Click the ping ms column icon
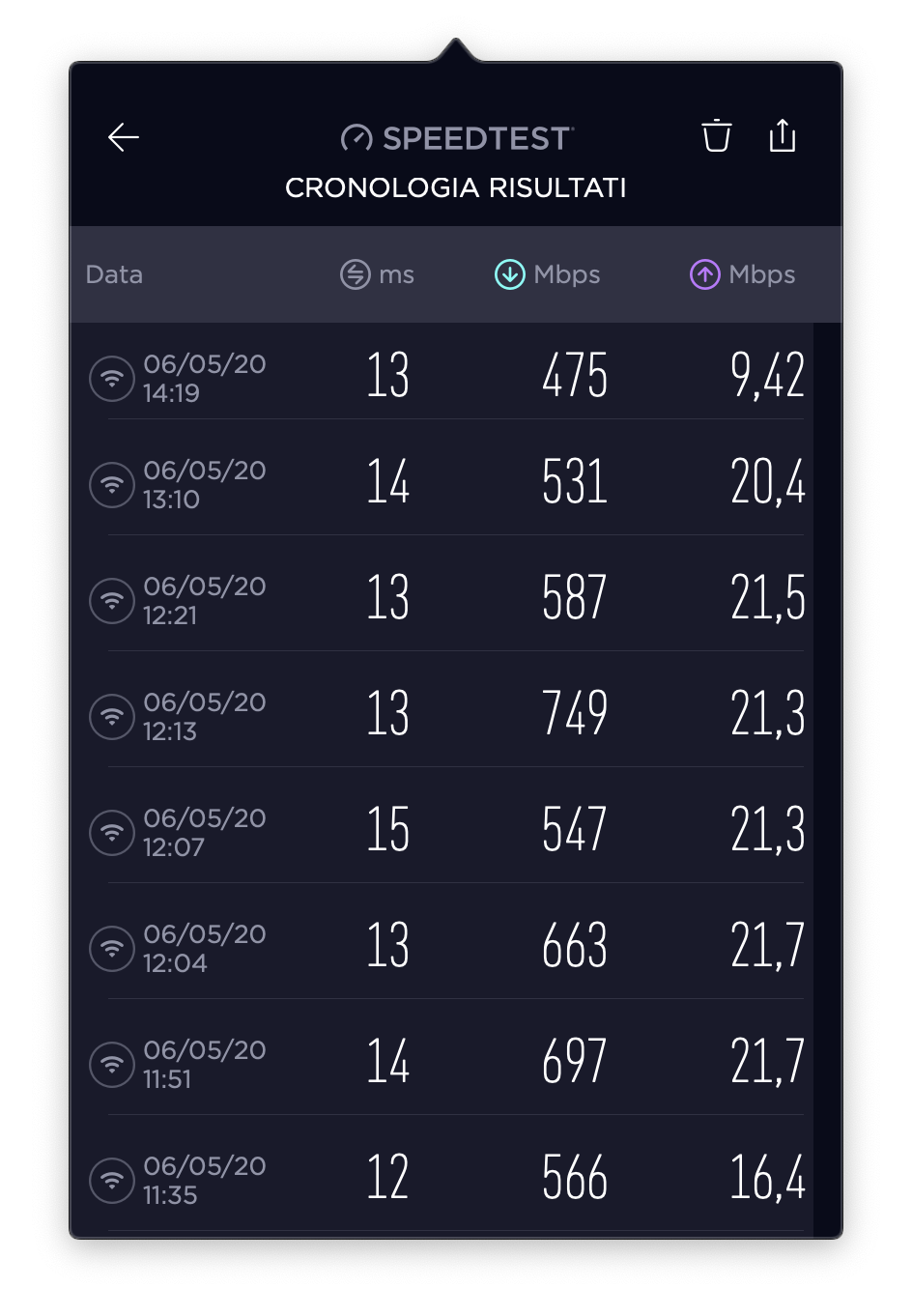Image resolution: width=912 pixels, height=1316 pixels. pos(356,274)
